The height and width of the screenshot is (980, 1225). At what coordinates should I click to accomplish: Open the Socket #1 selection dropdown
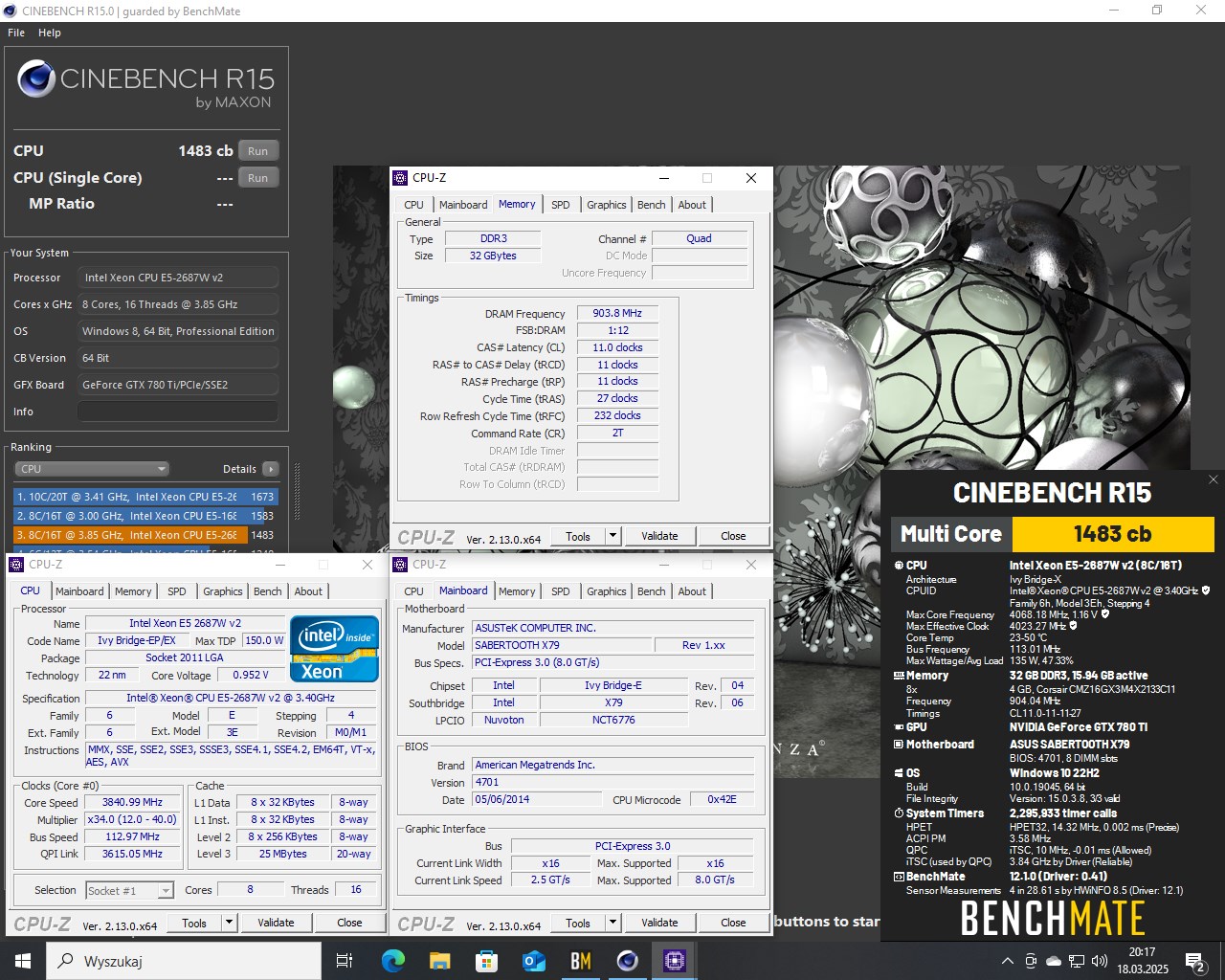pos(130,890)
